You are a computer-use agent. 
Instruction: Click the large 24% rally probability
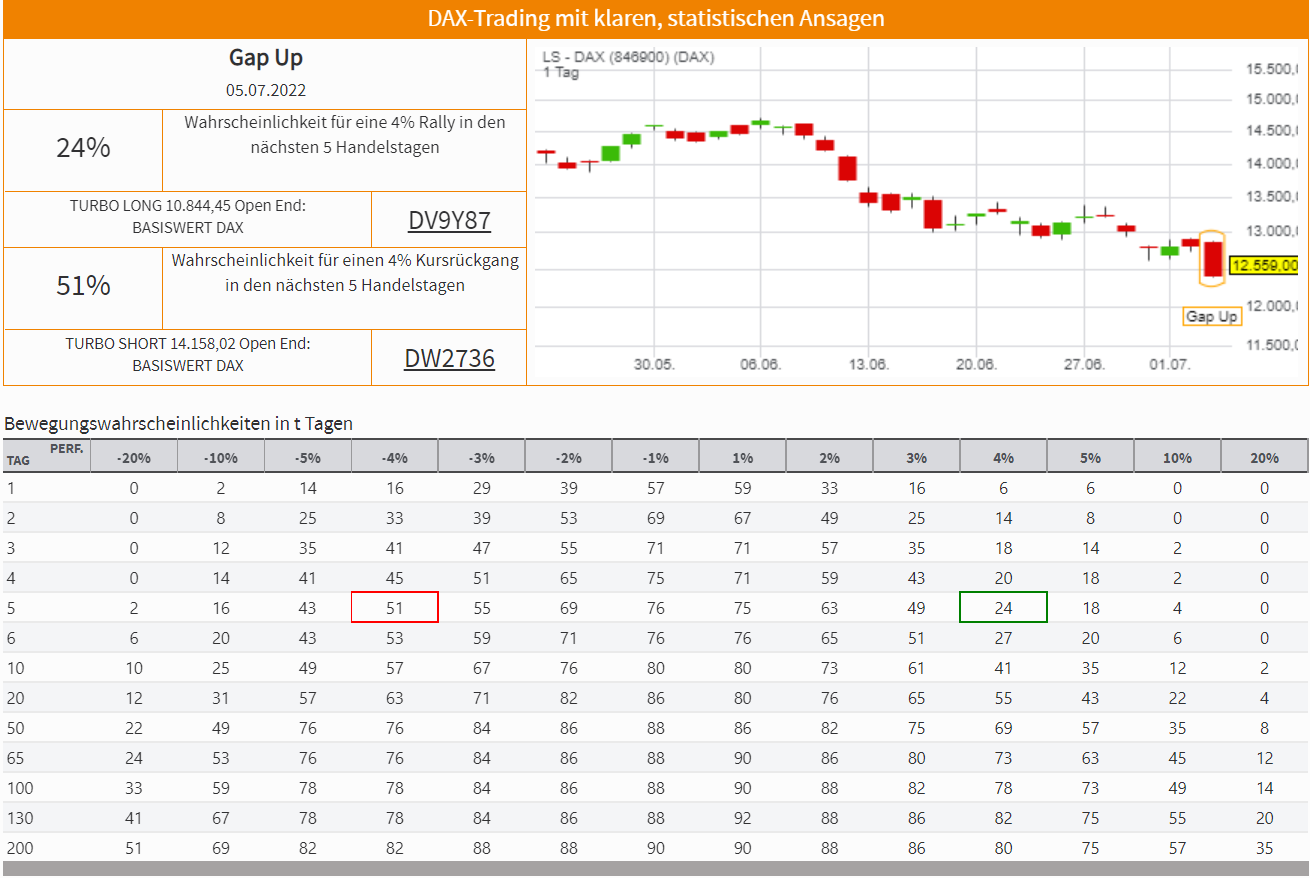83,148
